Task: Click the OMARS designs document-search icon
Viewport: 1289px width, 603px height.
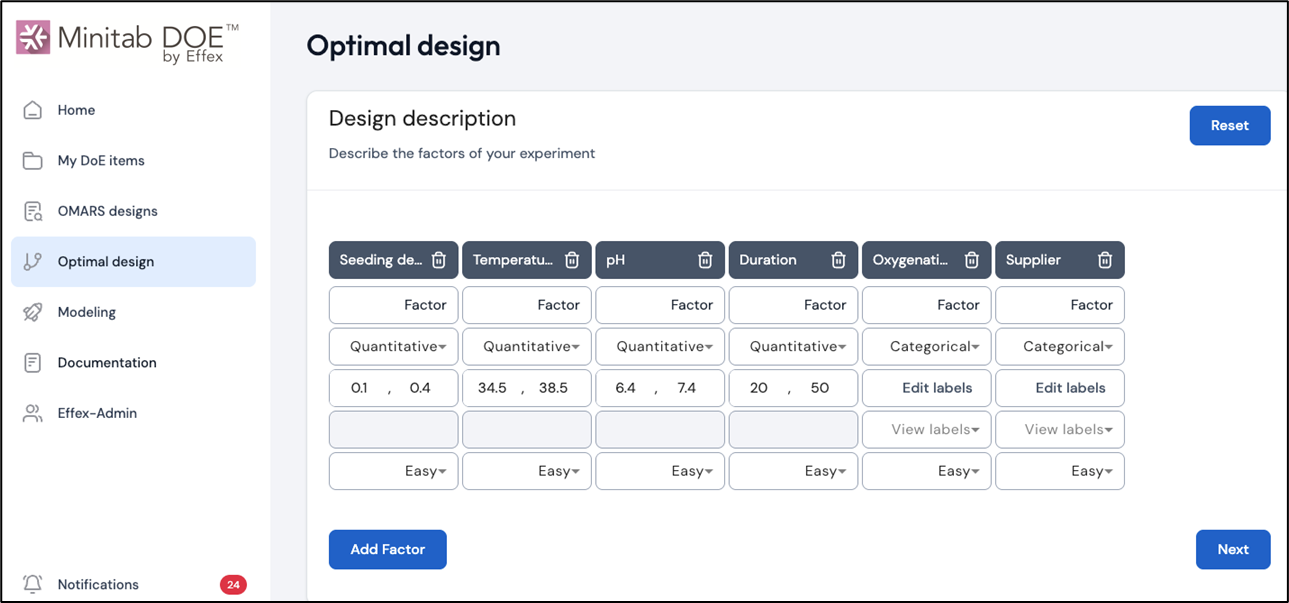Action: tap(33, 211)
